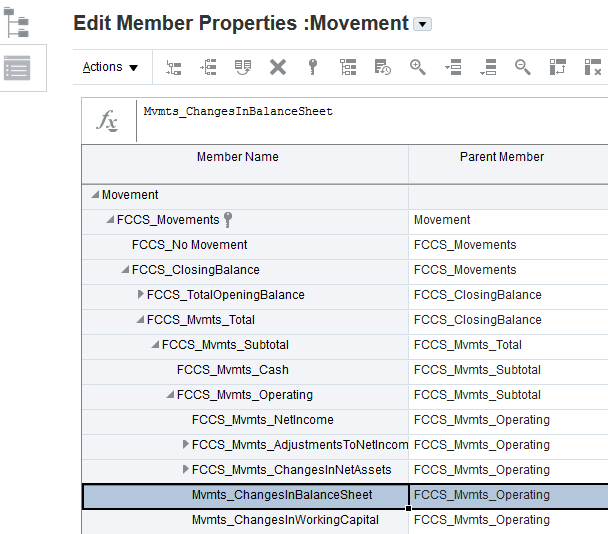Click parent cell of FCCS_TotalOpeningBalance row
This screenshot has width=608, height=534.
(508, 295)
